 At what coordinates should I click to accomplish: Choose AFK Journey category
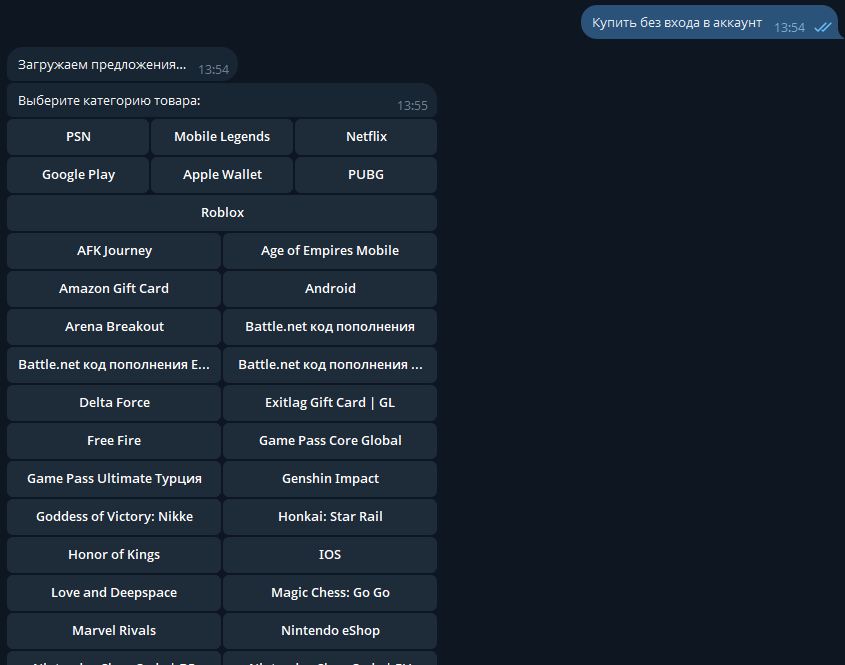pos(114,251)
